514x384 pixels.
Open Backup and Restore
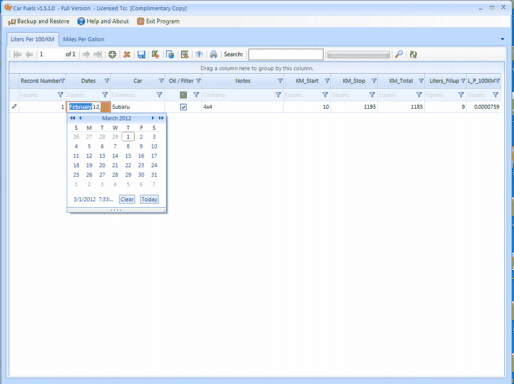point(38,21)
